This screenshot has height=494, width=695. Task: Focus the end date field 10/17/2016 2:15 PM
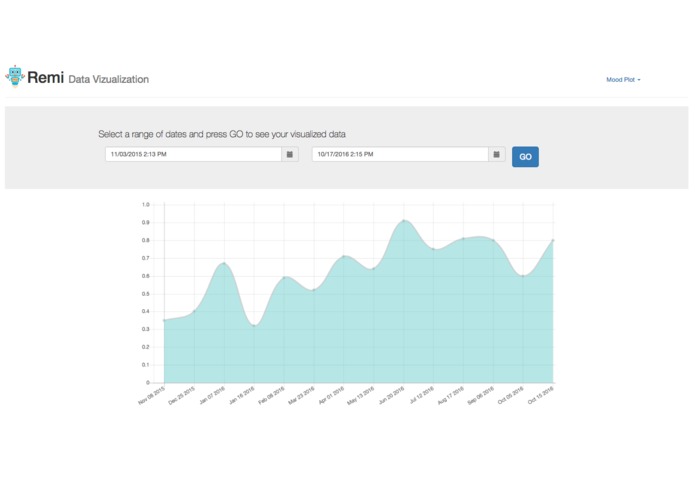pos(400,154)
